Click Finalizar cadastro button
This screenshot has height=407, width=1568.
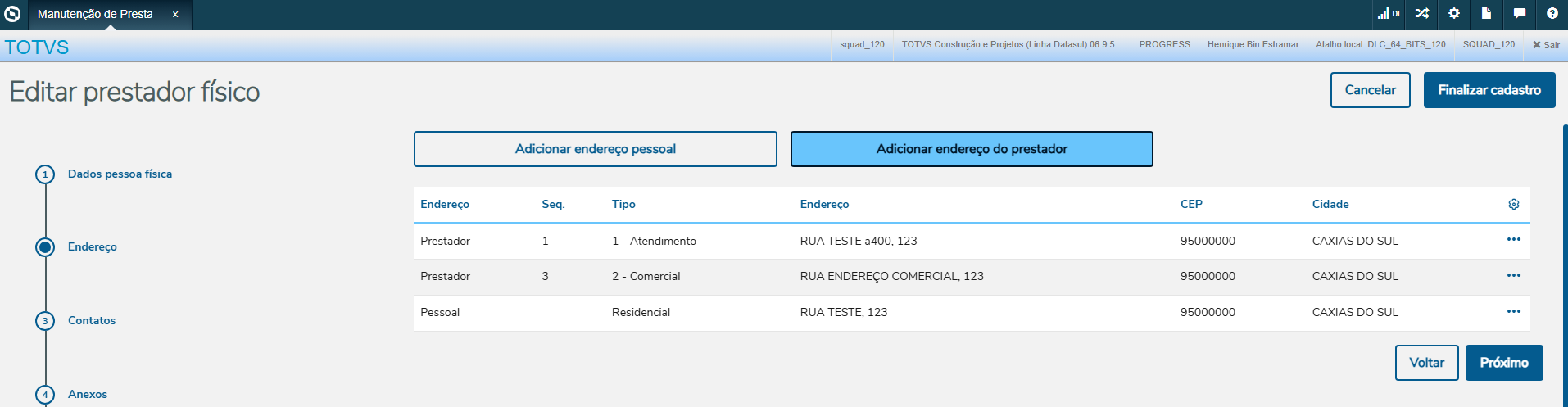pos(1489,90)
